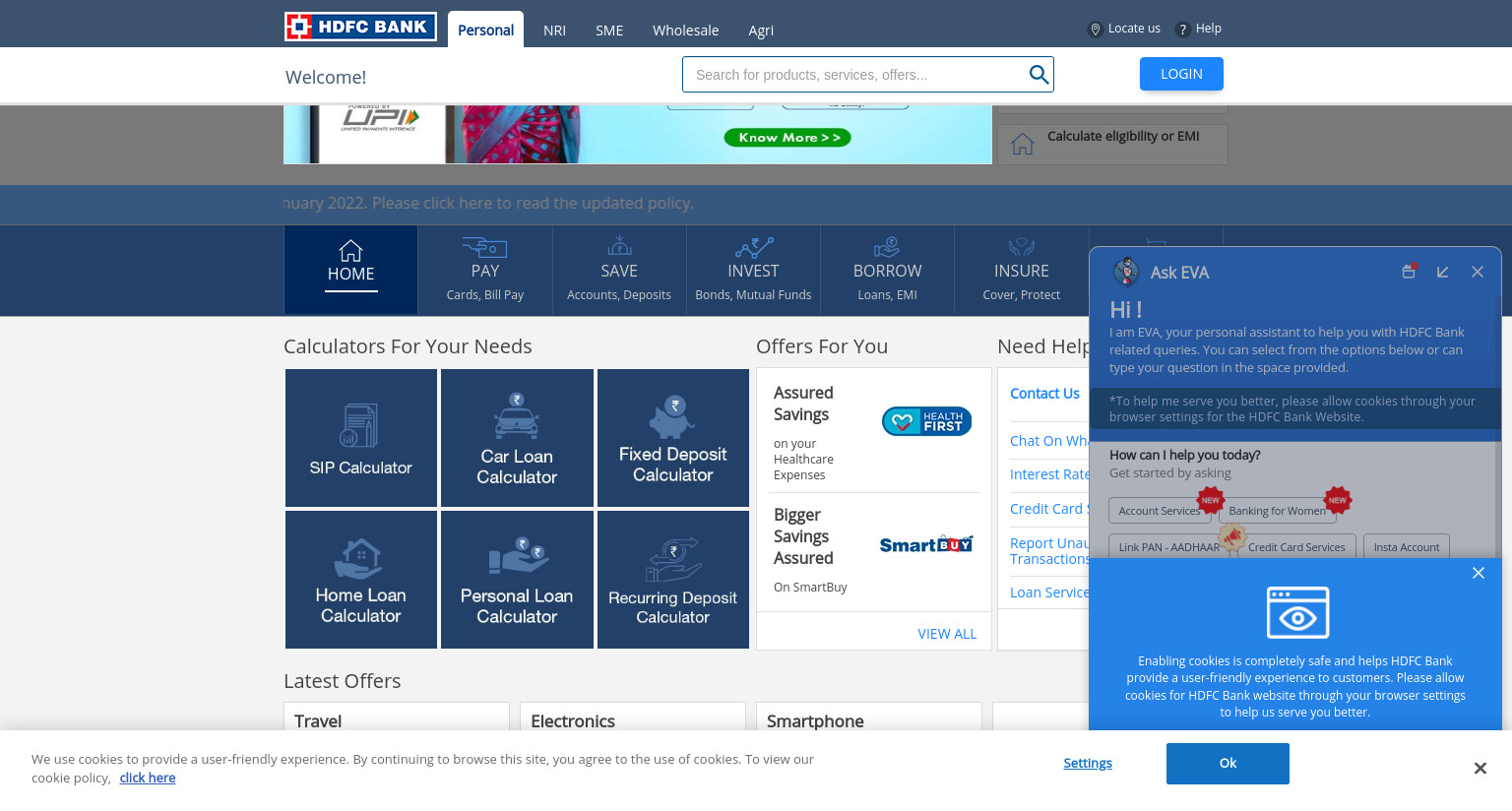This screenshot has height=811, width=1512.
Task: Close the cookie consent banner
Action: [x=1480, y=769]
